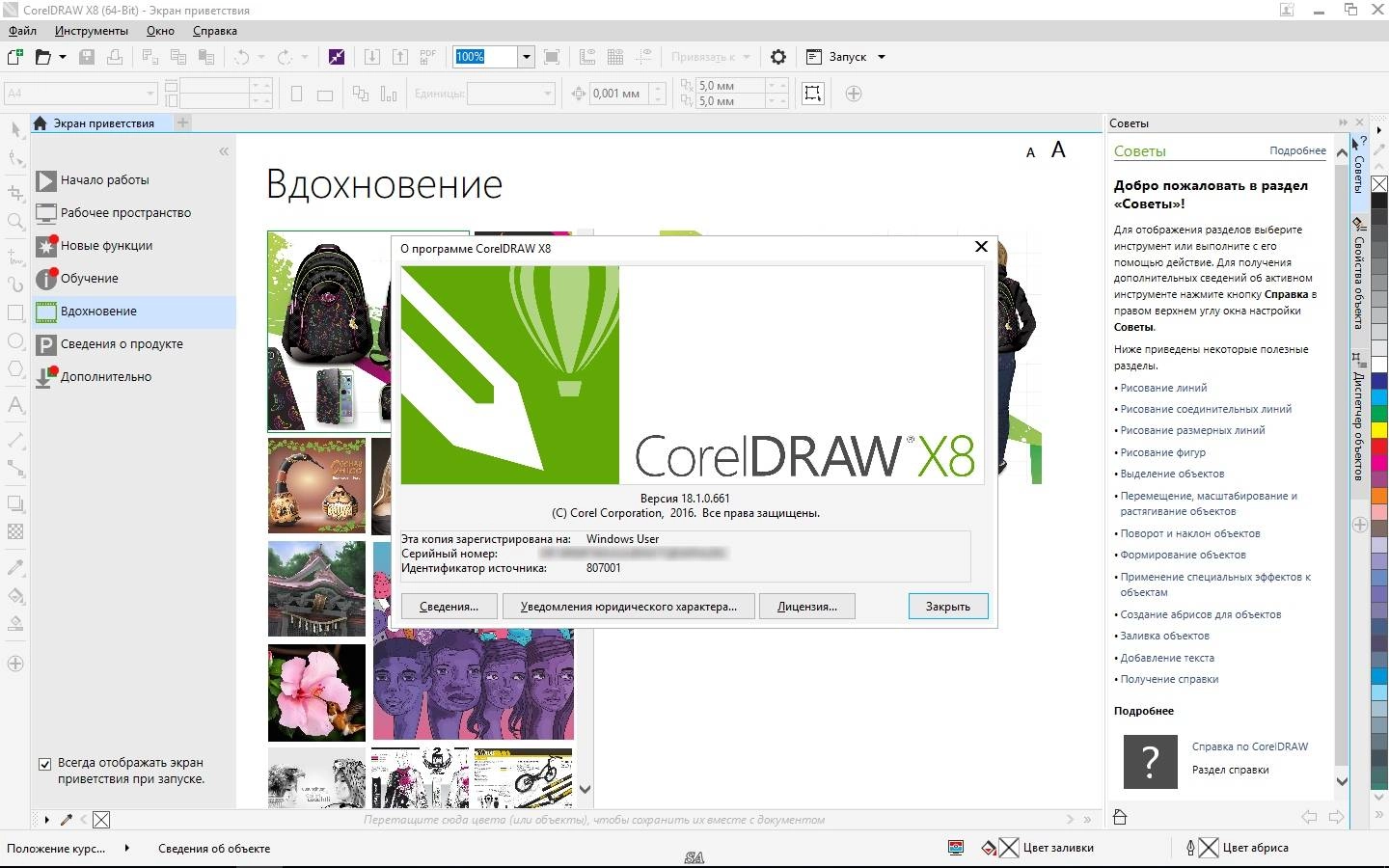Select the Color Eyedropper tool

click(15, 566)
